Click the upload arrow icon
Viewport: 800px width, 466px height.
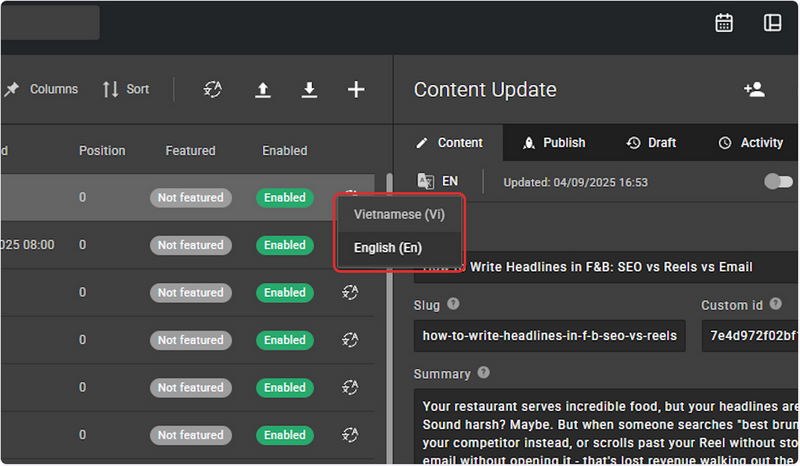click(x=262, y=90)
